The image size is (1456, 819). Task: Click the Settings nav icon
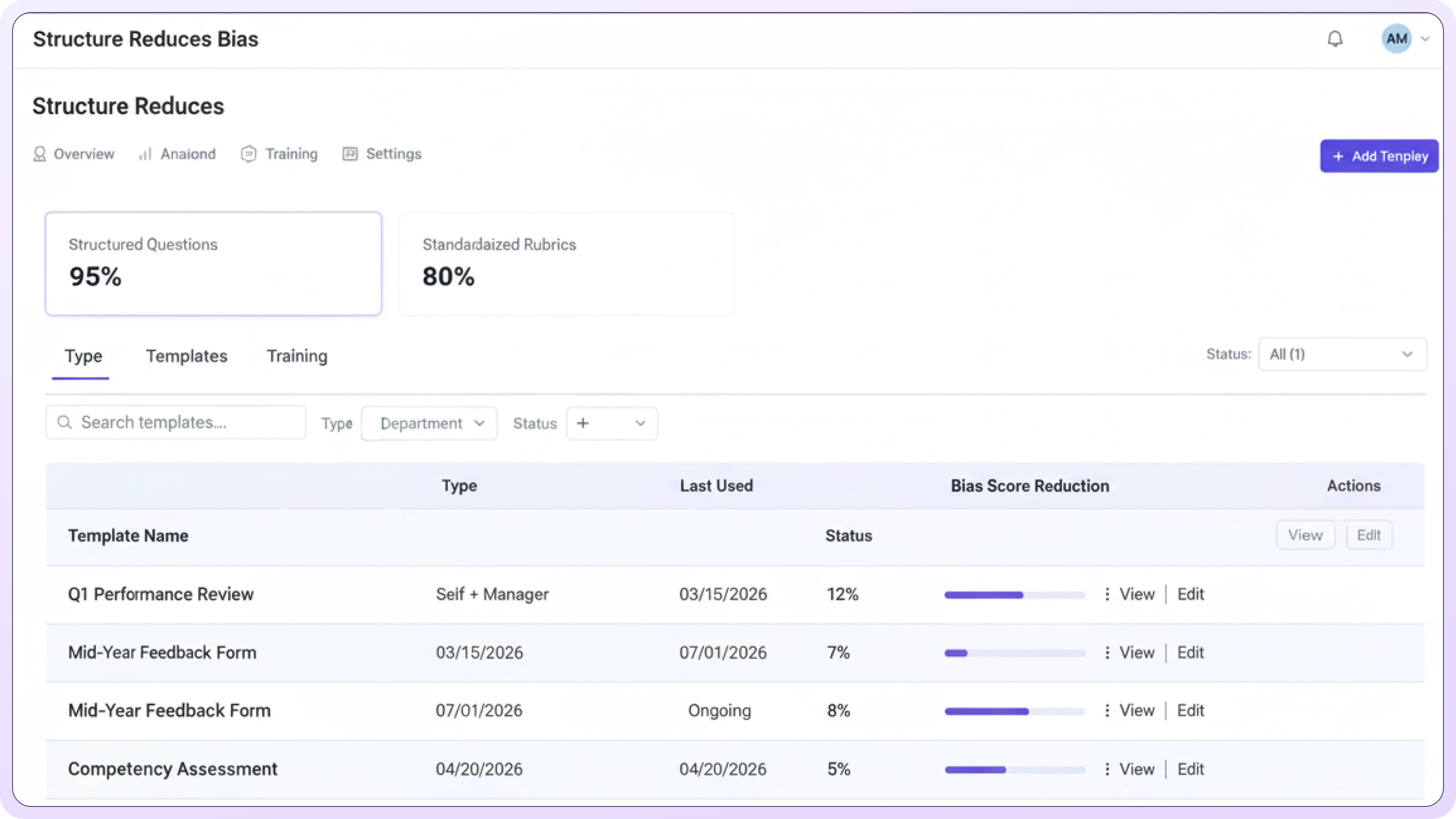coord(350,154)
